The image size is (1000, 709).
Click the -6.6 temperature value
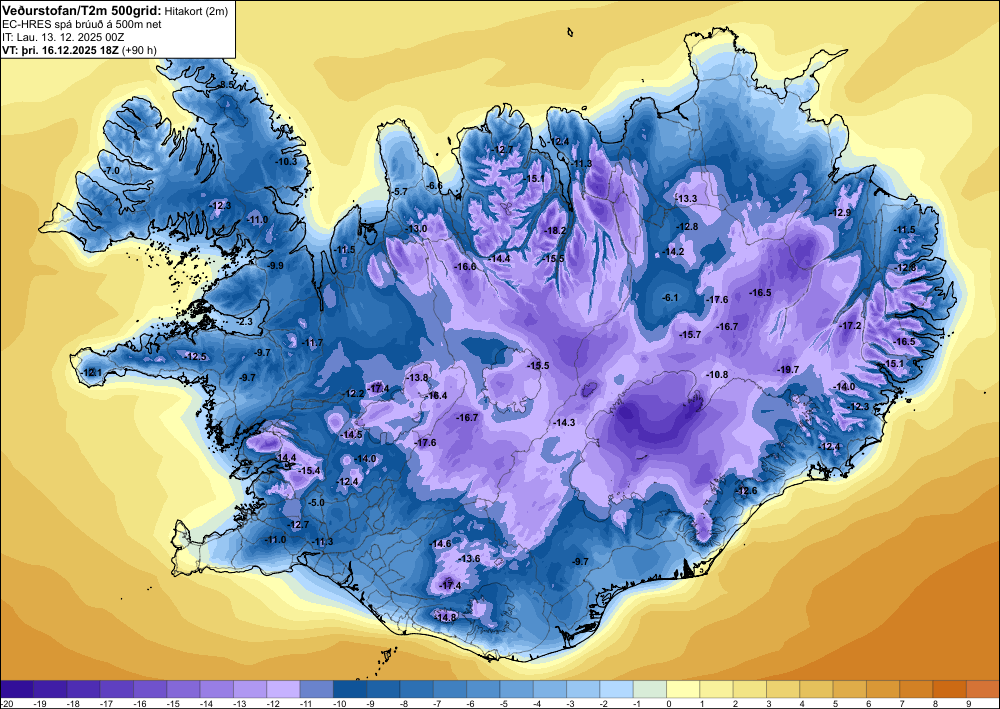pyautogui.click(x=434, y=185)
